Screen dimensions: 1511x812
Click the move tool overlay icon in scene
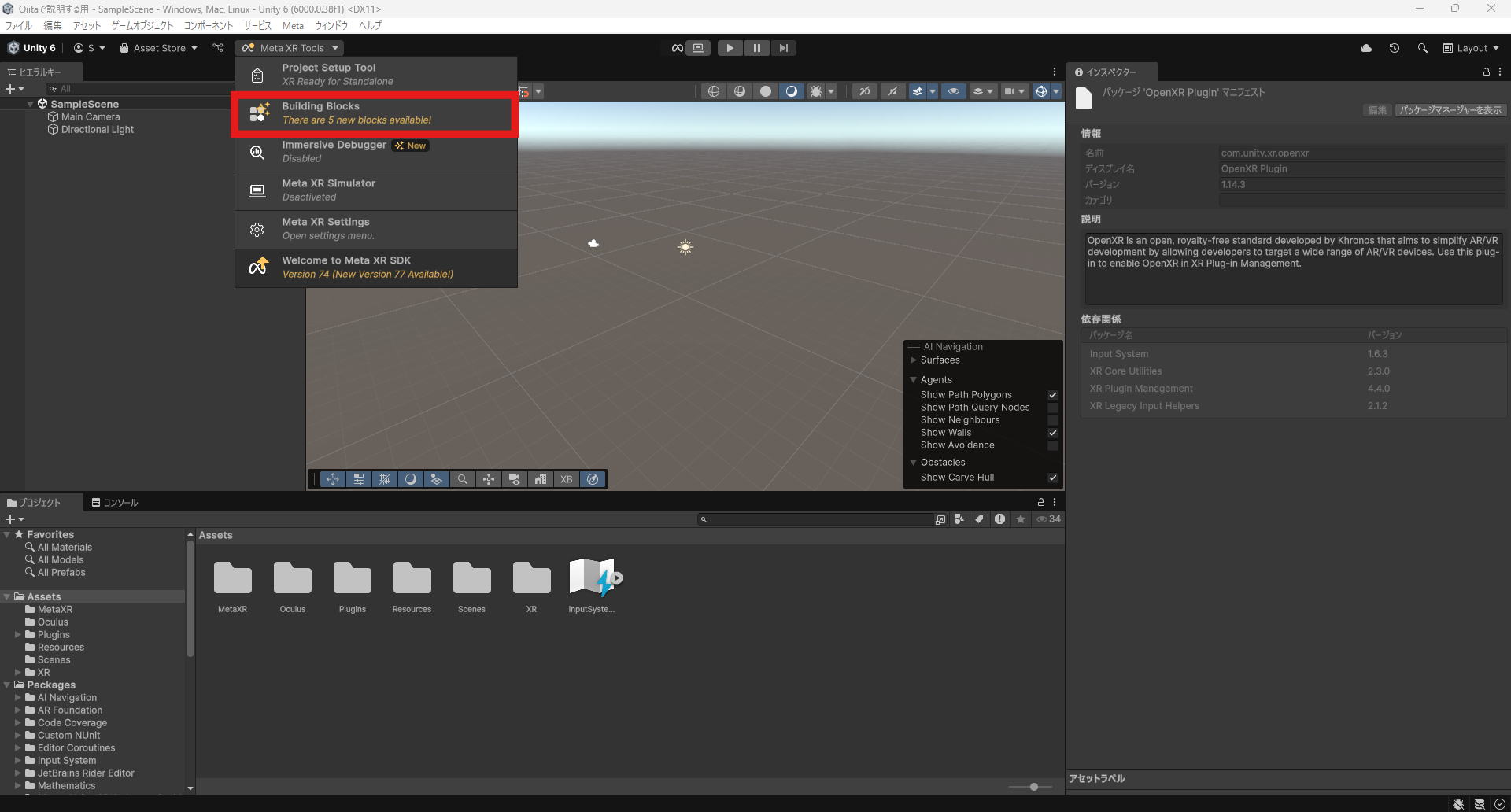tap(333, 479)
